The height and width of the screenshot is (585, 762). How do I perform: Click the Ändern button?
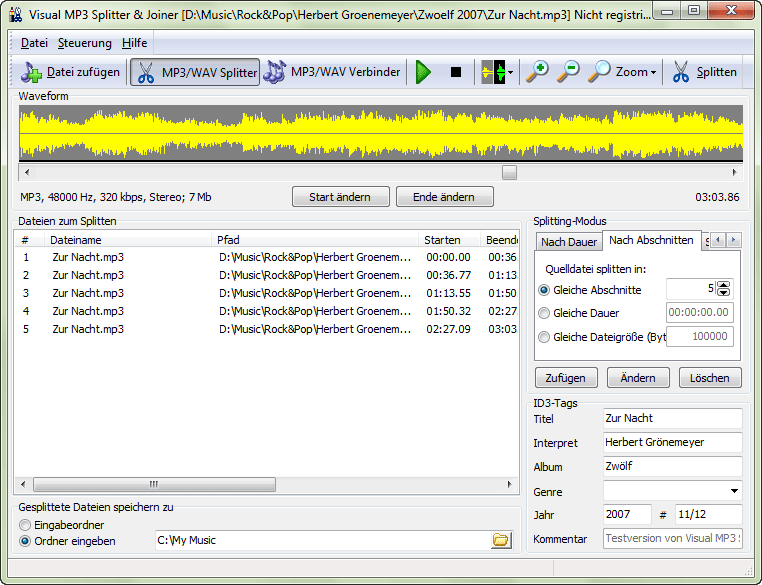[638, 378]
